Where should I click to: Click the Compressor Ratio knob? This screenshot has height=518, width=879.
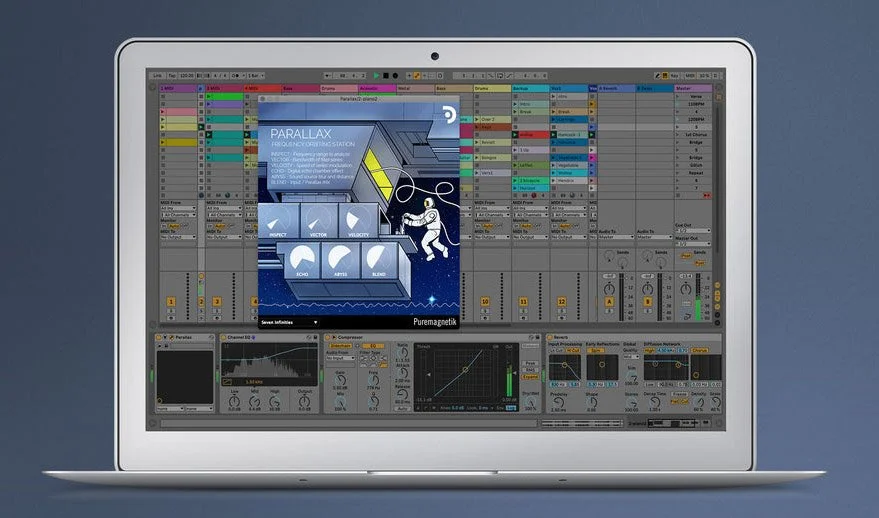pos(403,353)
